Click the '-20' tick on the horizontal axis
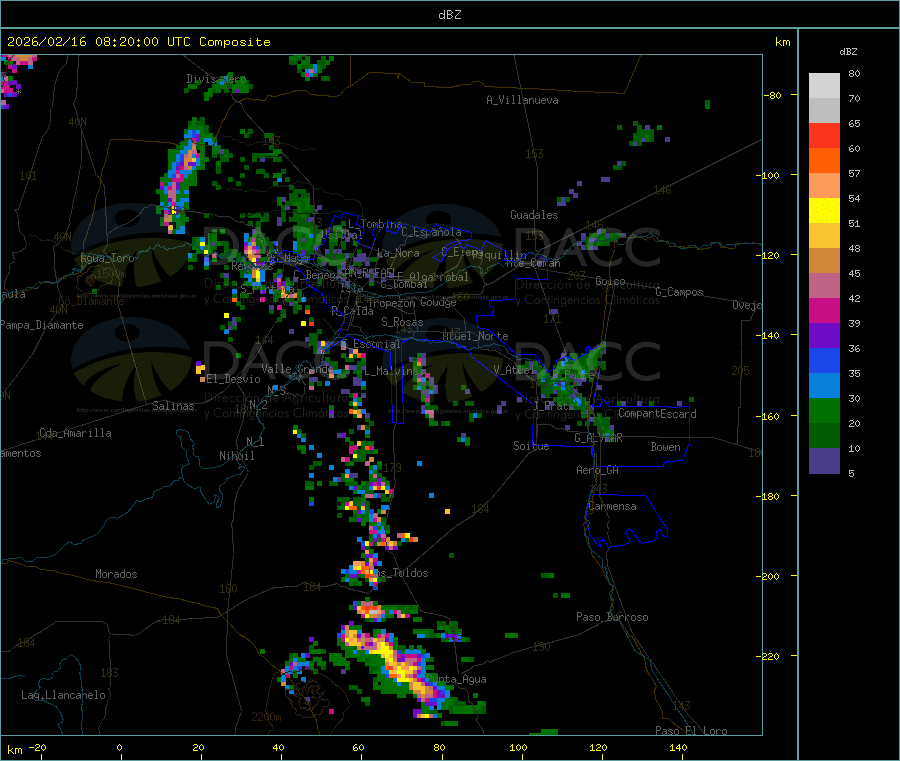 coord(37,747)
